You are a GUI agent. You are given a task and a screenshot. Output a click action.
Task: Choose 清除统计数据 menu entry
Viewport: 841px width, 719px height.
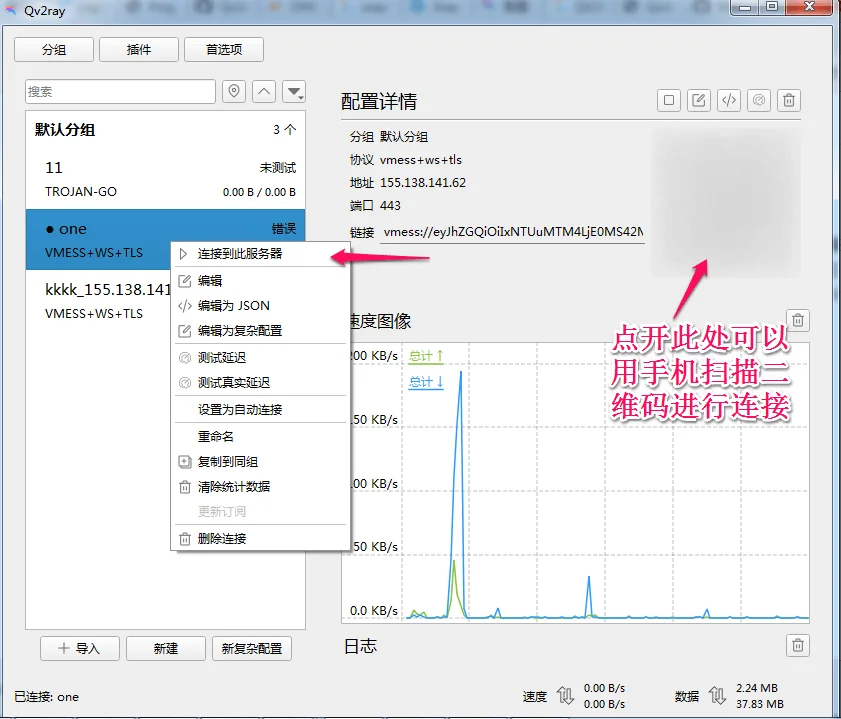pos(260,487)
